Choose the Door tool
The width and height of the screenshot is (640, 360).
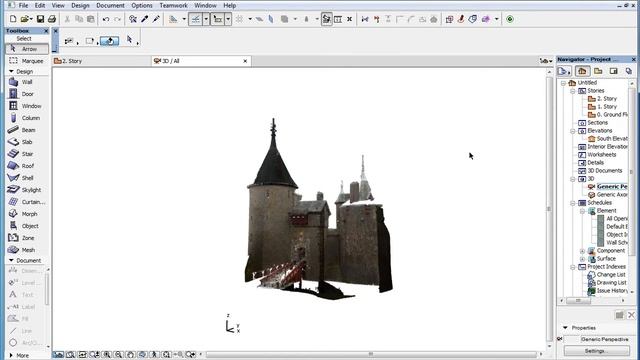[x=27, y=94]
